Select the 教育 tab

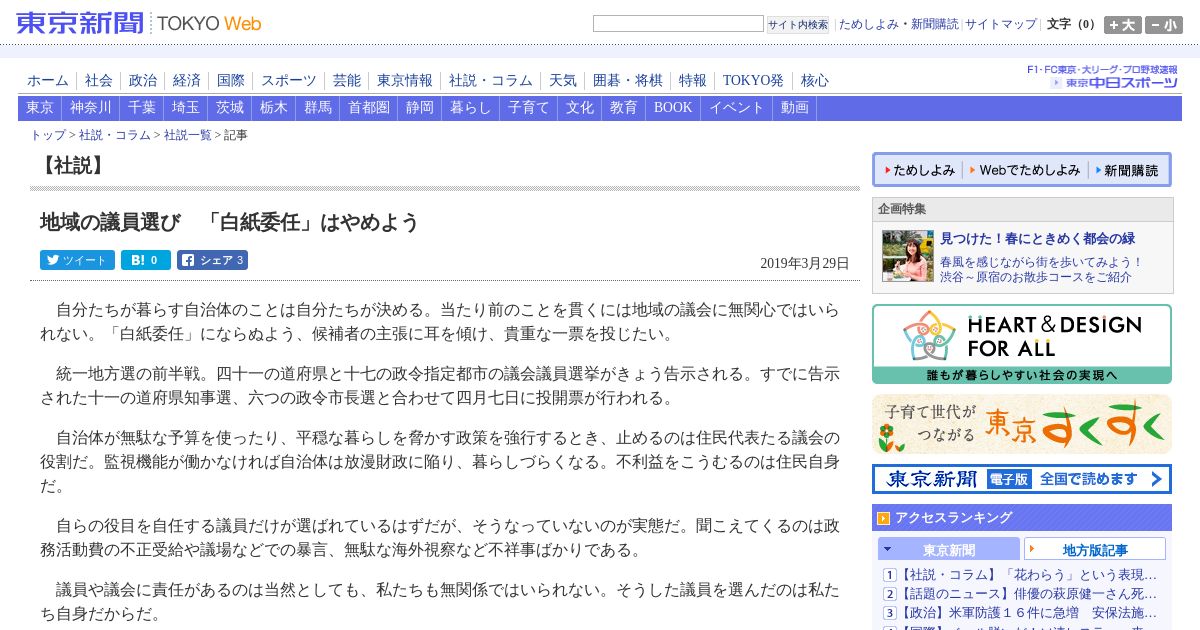[624, 108]
